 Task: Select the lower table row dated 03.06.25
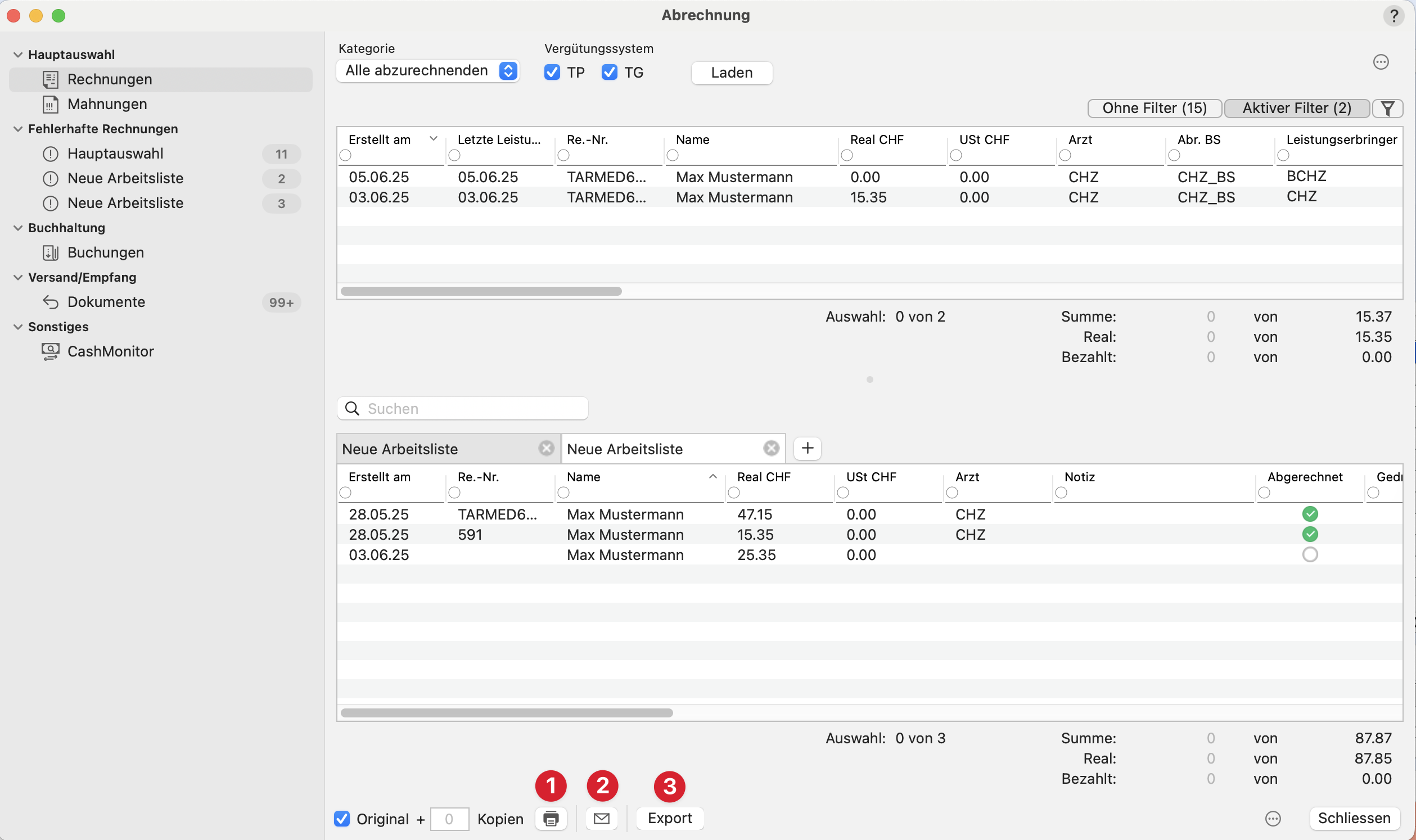869,556
